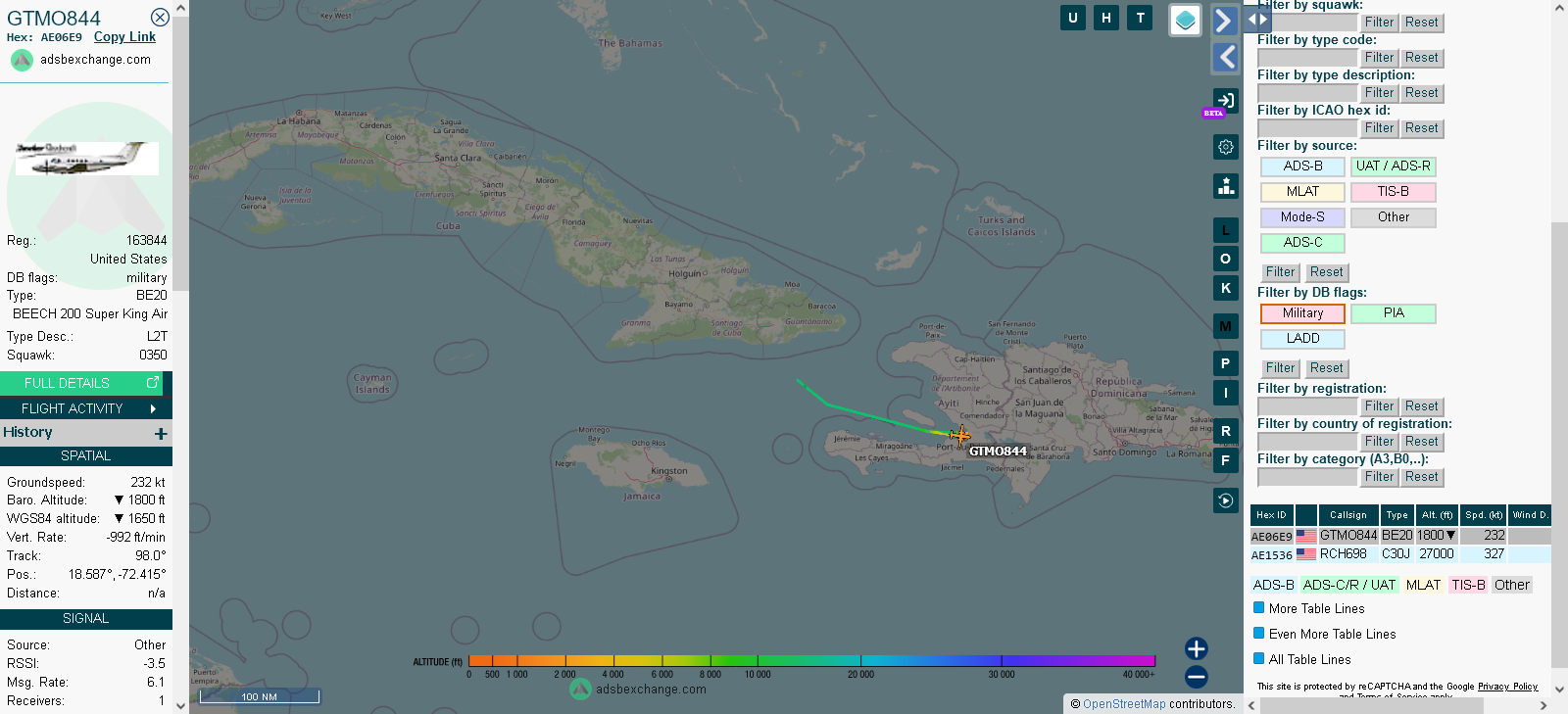
Task: Reset the filter by DB flags
Action: pyautogui.click(x=1326, y=368)
